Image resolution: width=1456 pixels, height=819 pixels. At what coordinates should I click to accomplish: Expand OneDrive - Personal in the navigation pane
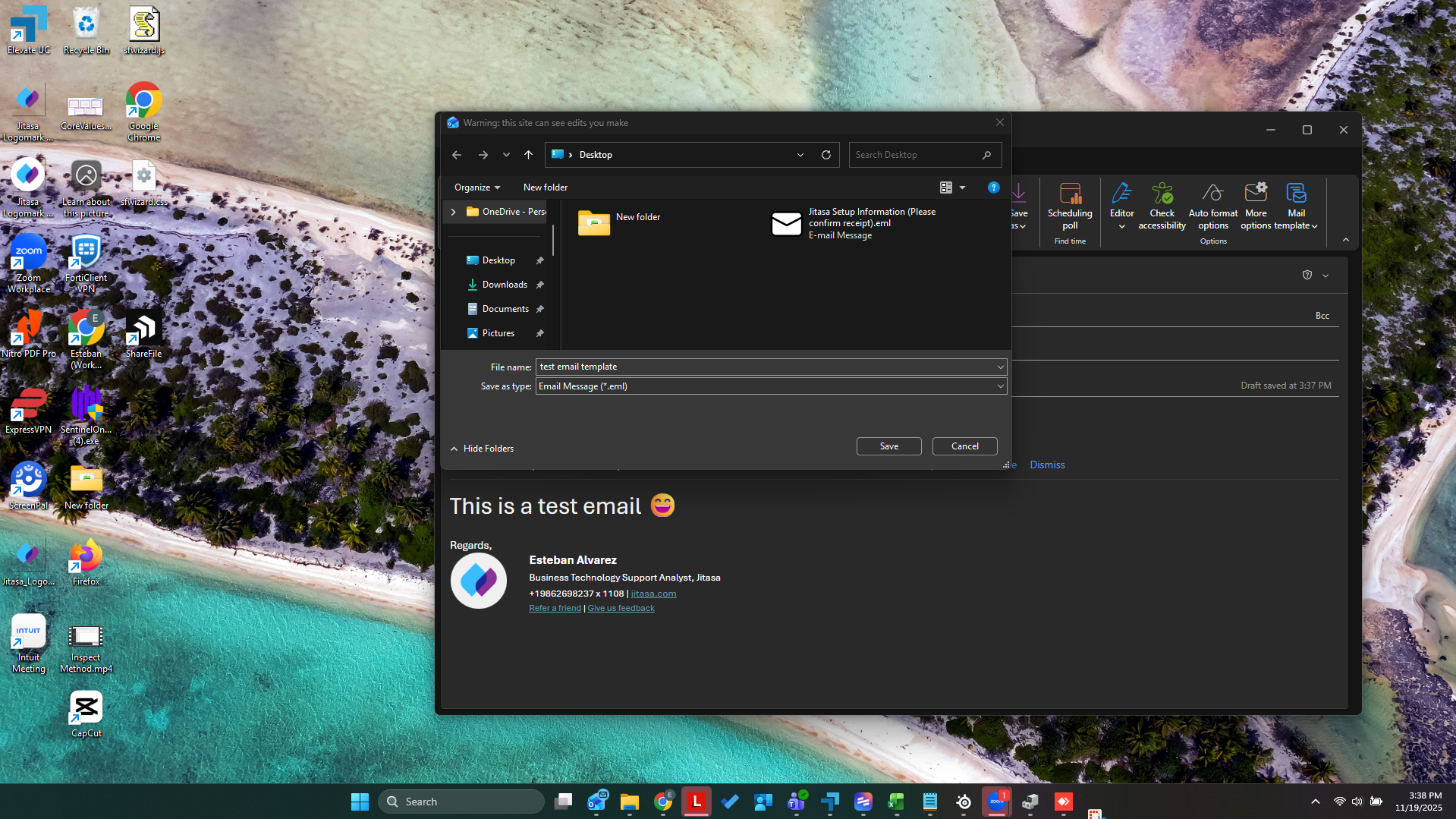click(x=453, y=212)
